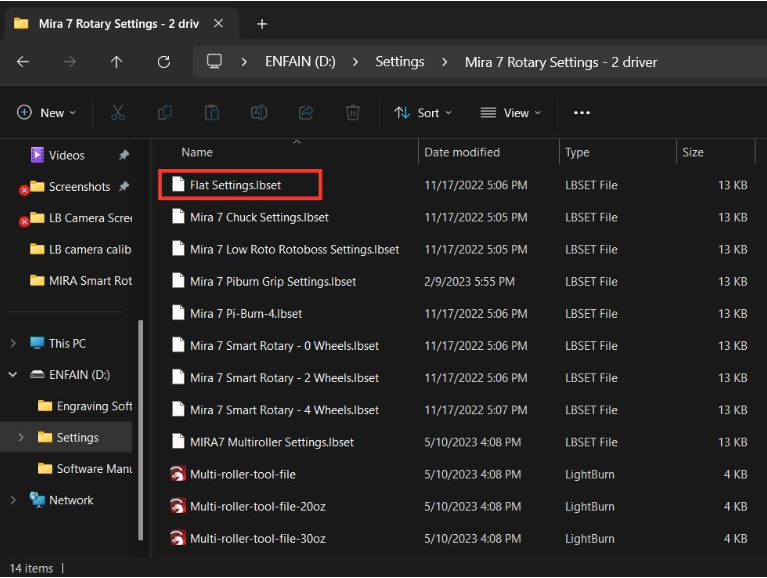This screenshot has height=578, width=767.
Task: Select Mira 7 Smart Rotary - 2 Wheels.lbset
Action: click(x=284, y=378)
